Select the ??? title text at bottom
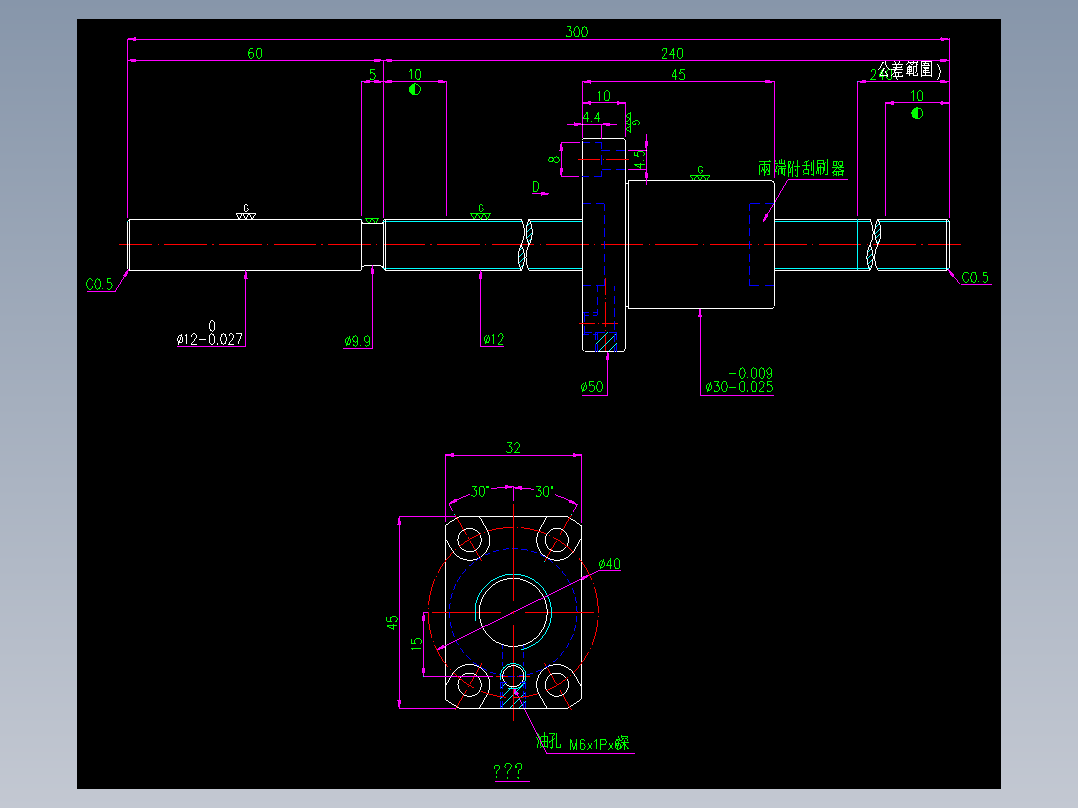The image size is (1078, 808). click(x=507, y=770)
